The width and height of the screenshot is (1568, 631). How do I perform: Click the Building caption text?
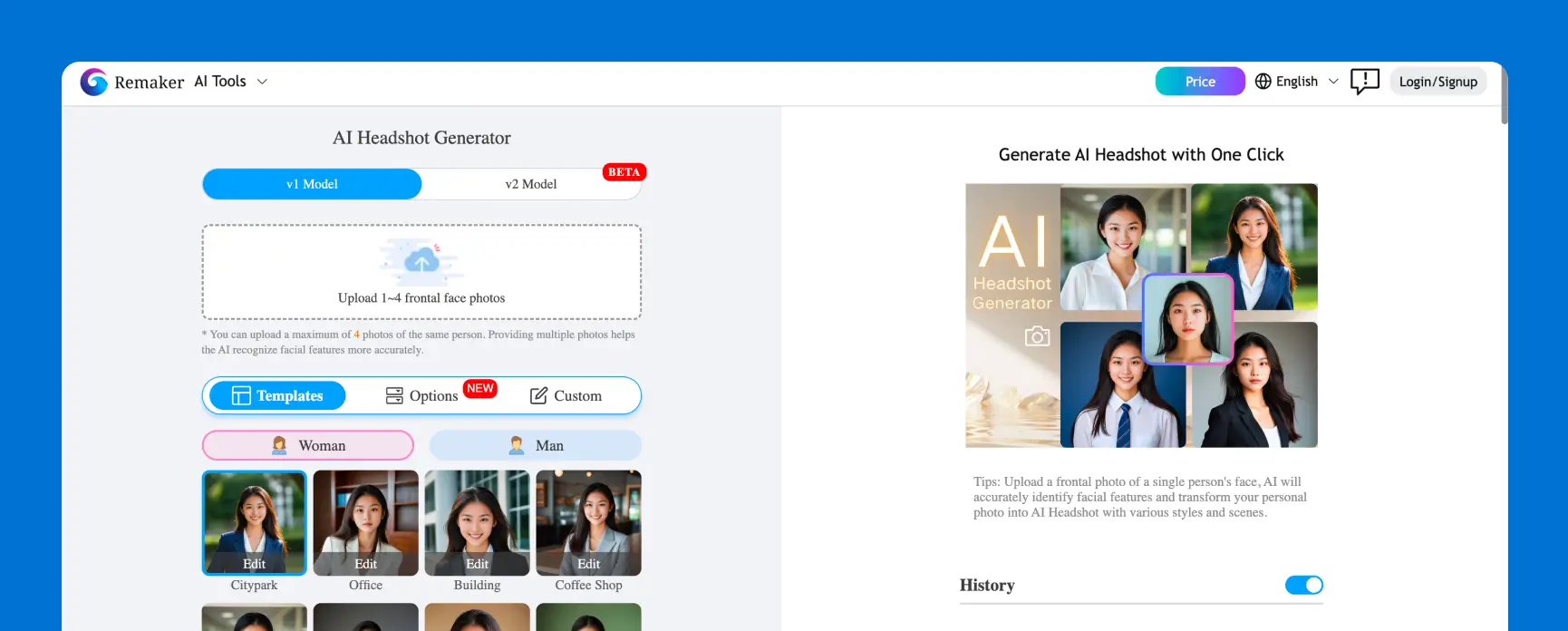click(x=478, y=586)
